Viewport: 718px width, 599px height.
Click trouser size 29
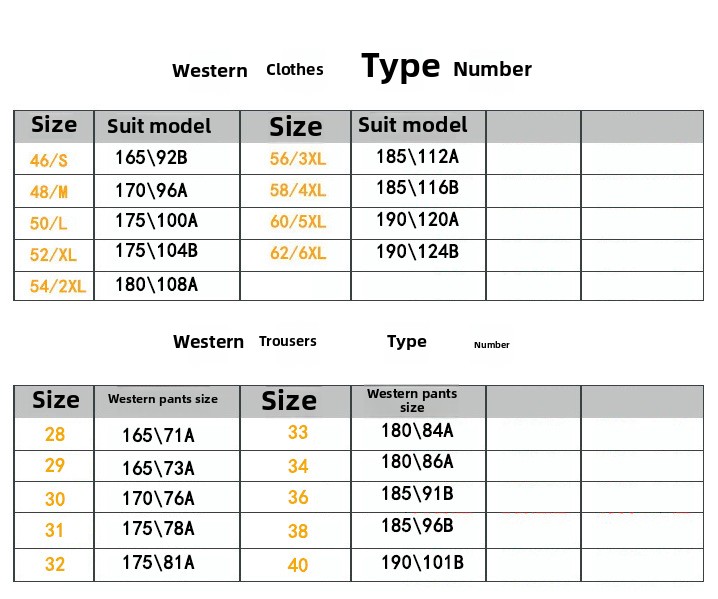click(55, 465)
